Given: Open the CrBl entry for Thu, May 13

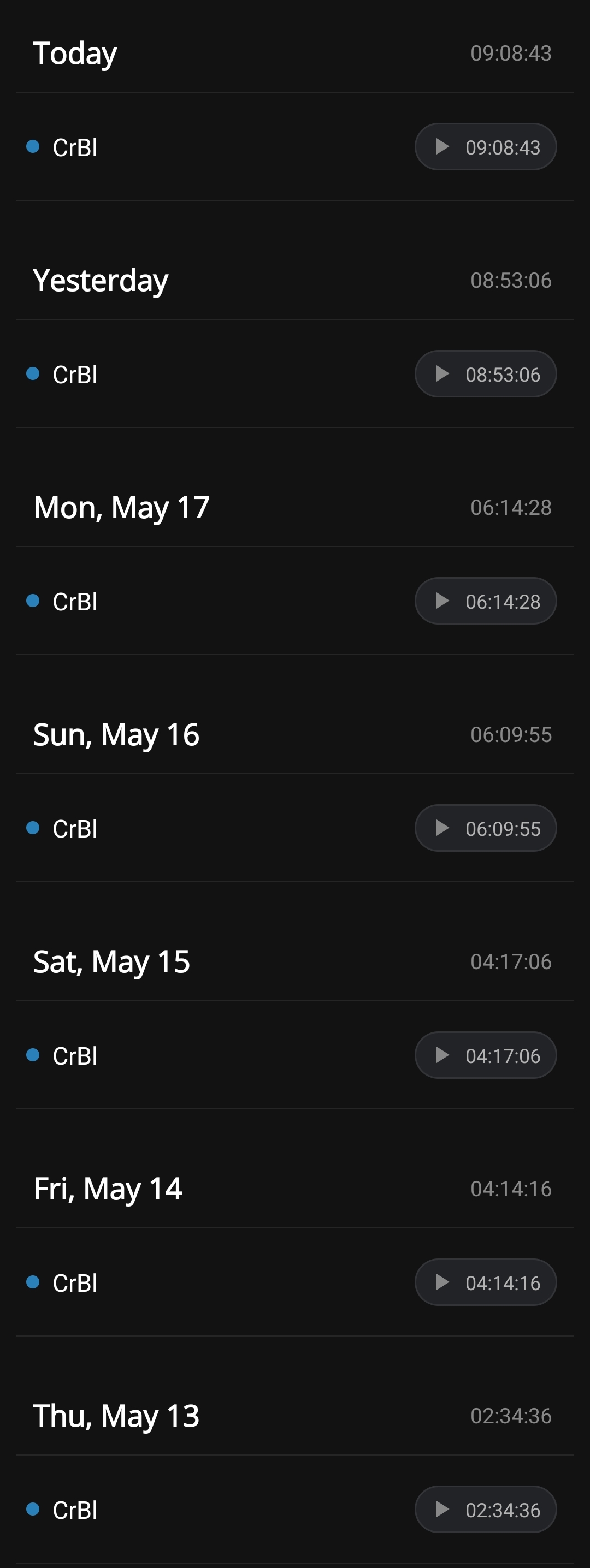Looking at the screenshot, I should pyautogui.click(x=294, y=1509).
